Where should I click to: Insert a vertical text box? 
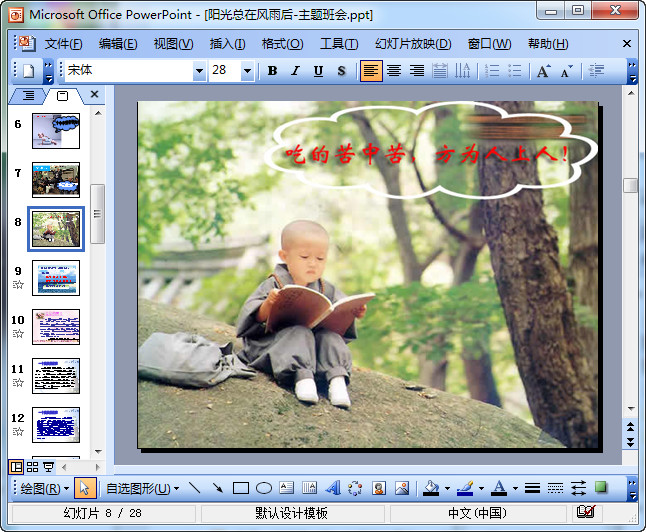309,488
